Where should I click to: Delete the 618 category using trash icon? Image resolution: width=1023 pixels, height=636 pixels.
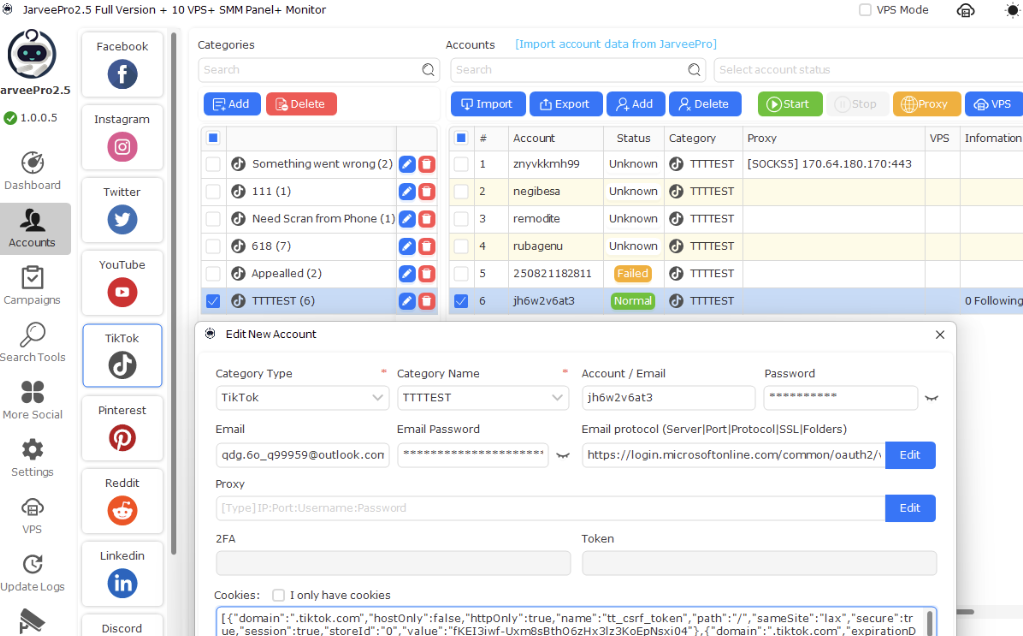pyautogui.click(x=427, y=246)
